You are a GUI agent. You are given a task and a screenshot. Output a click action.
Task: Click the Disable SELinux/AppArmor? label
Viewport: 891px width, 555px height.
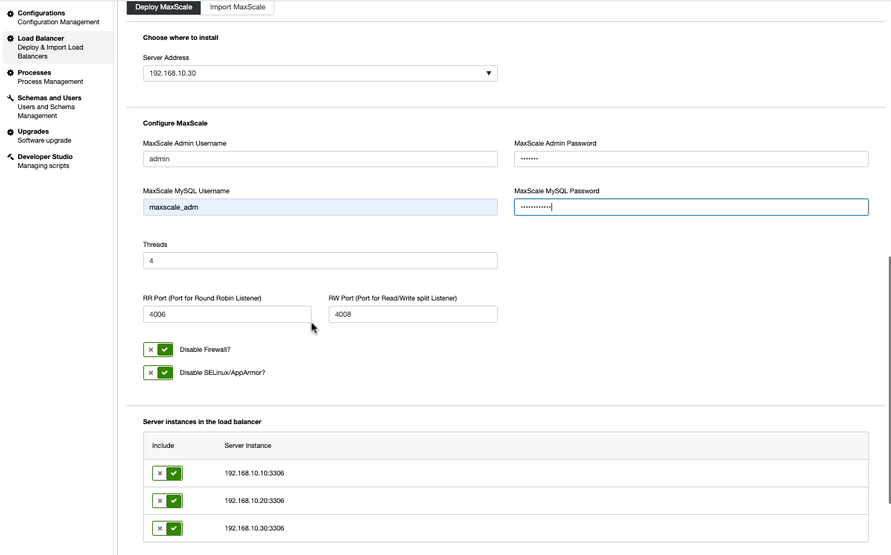click(x=222, y=373)
